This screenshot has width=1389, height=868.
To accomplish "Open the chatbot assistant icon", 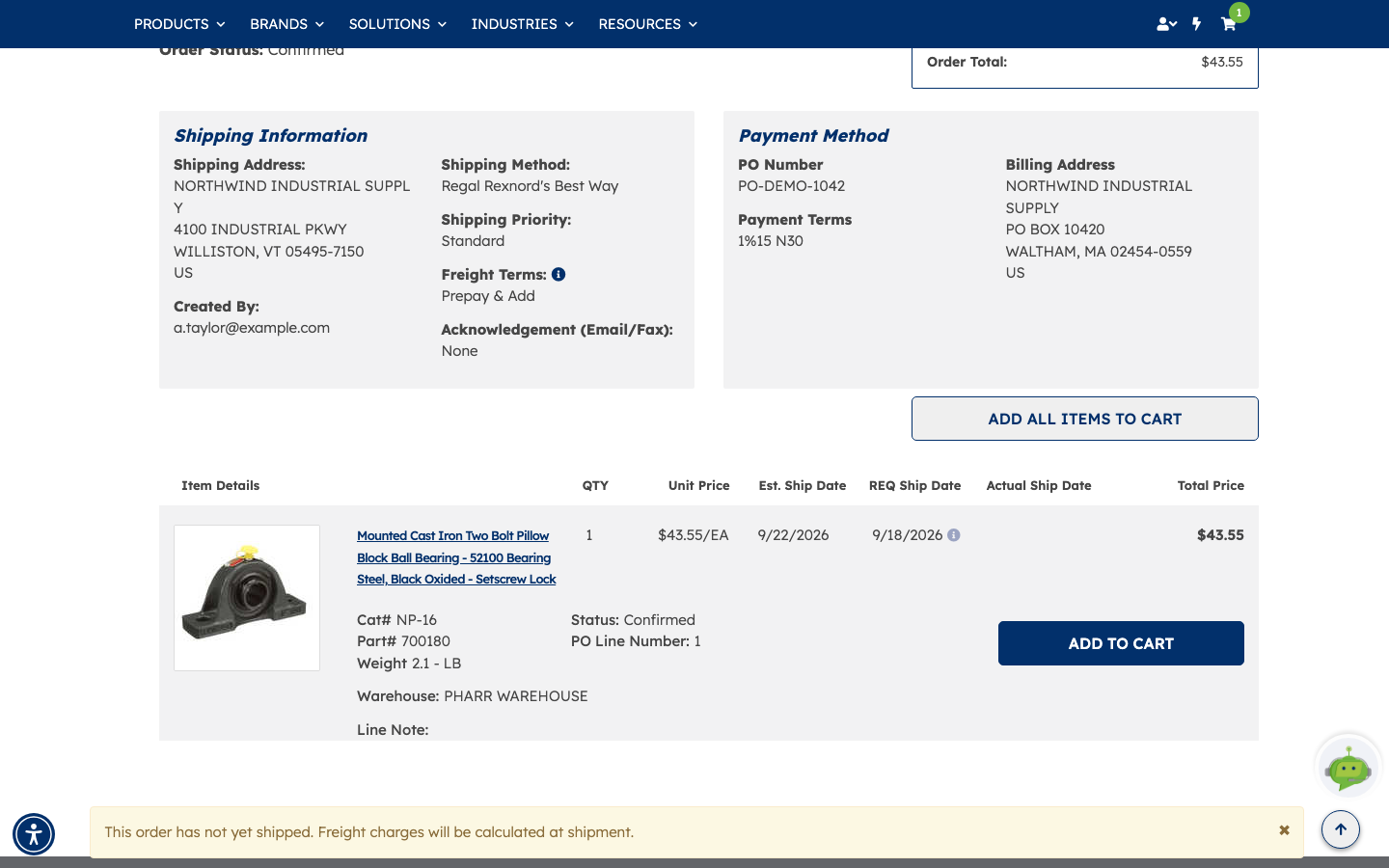I will (x=1348, y=767).
